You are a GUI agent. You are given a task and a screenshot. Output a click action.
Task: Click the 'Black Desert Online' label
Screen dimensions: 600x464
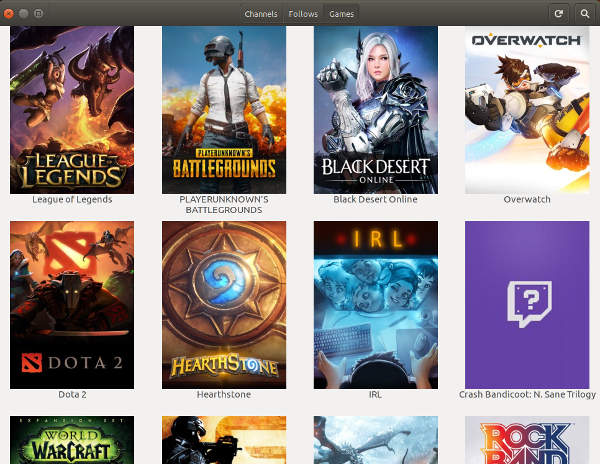coord(375,199)
